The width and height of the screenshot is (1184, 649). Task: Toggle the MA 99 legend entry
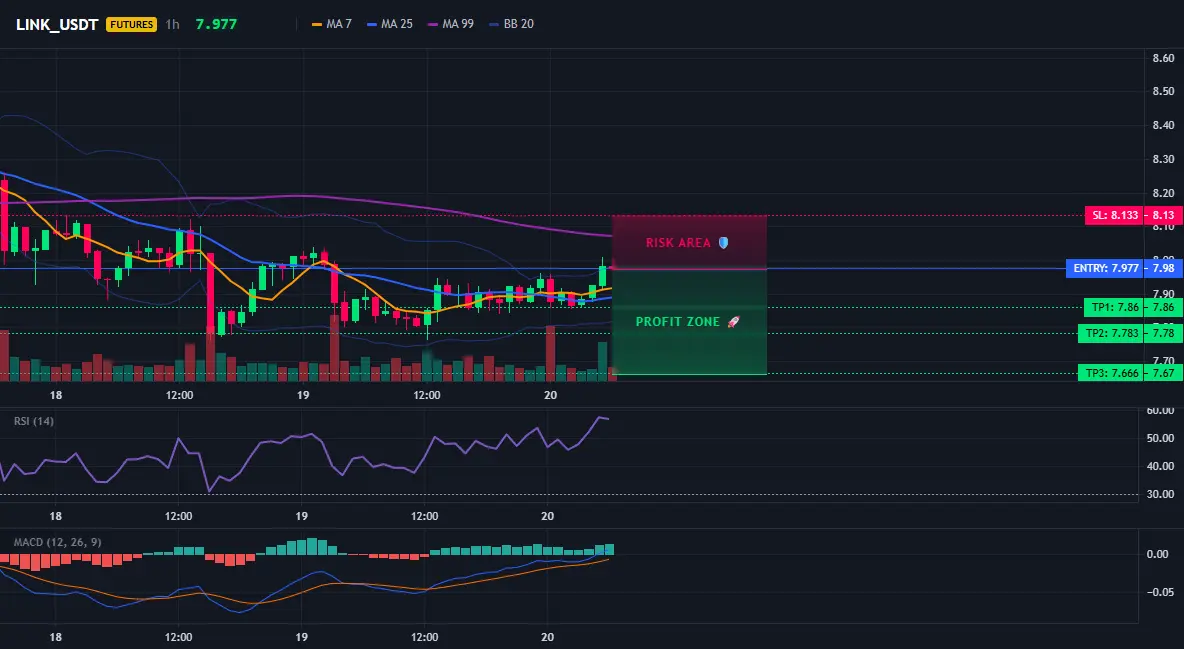point(451,24)
